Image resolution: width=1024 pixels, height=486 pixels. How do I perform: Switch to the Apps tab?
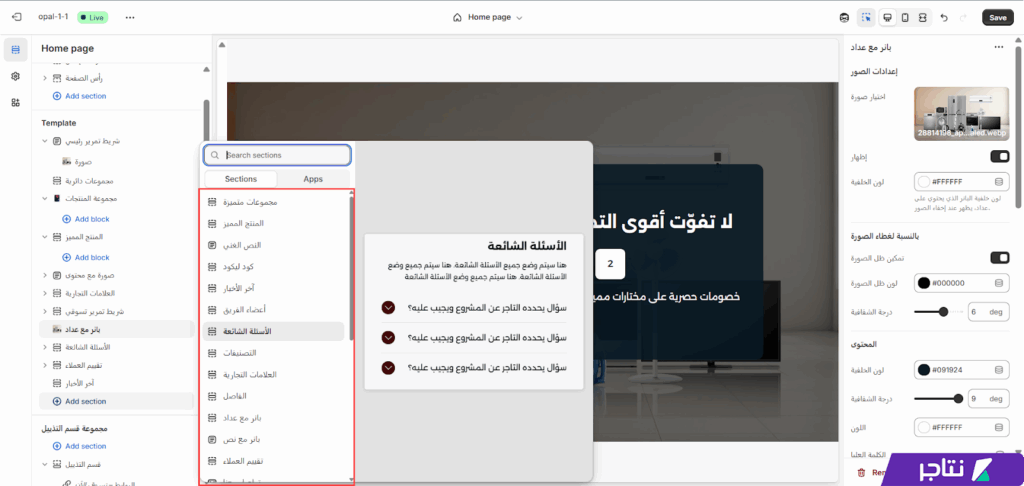point(313,178)
